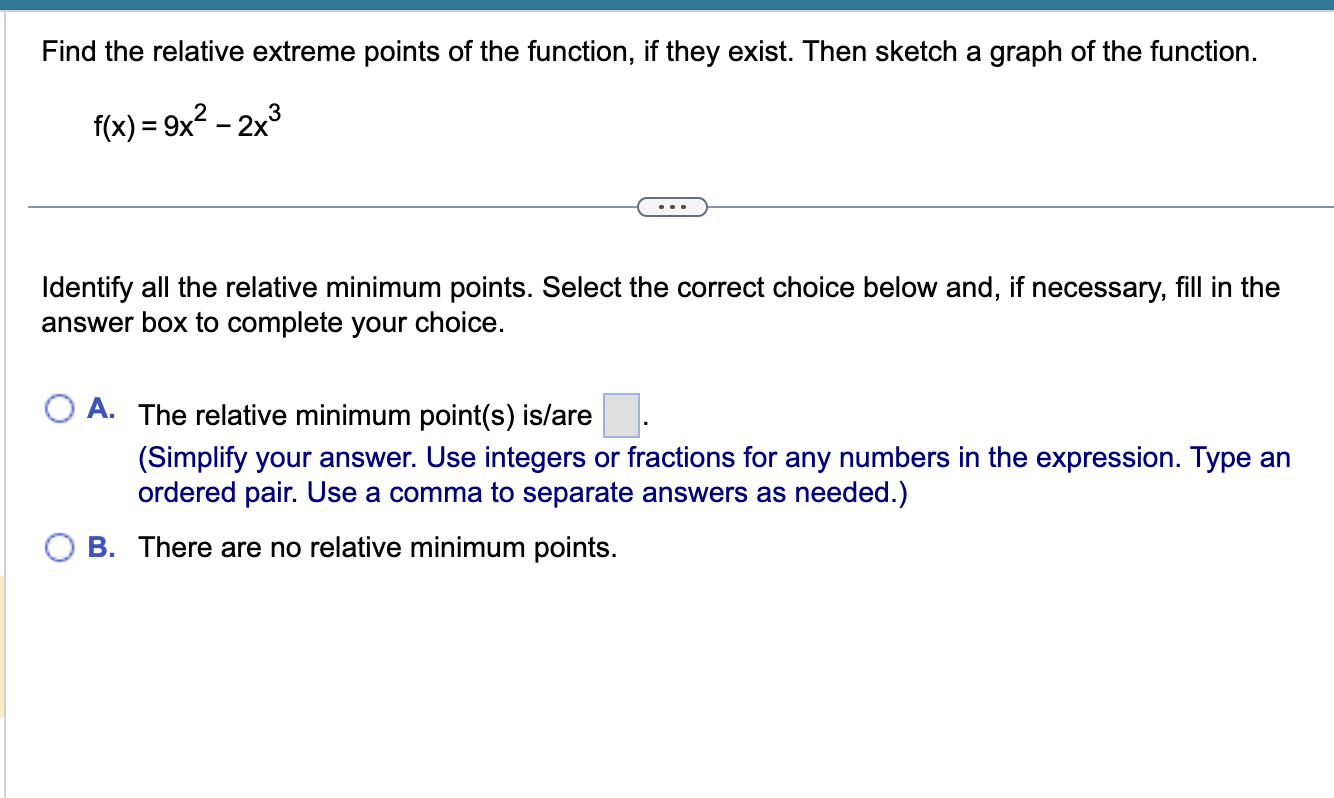Click the exponent 3 in the function formula
Viewport: 1334px width, 798px height.
(x=273, y=111)
